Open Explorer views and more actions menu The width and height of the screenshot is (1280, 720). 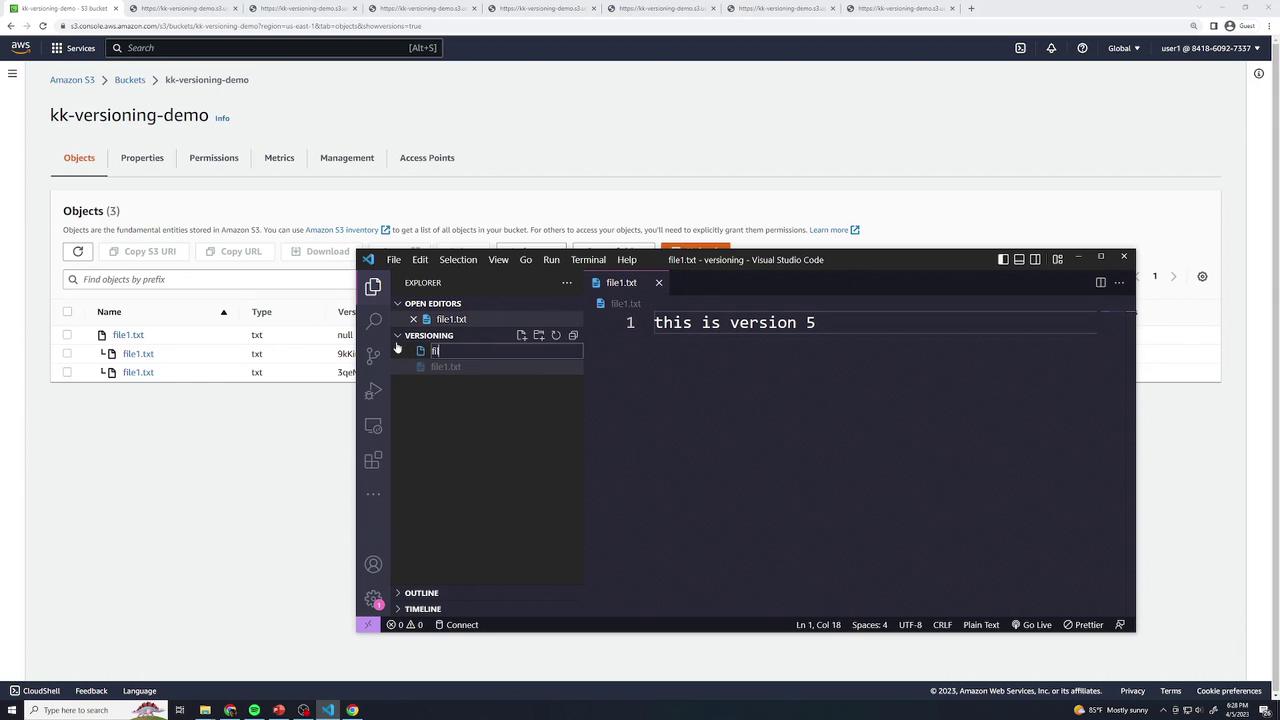pyautogui.click(x=567, y=283)
